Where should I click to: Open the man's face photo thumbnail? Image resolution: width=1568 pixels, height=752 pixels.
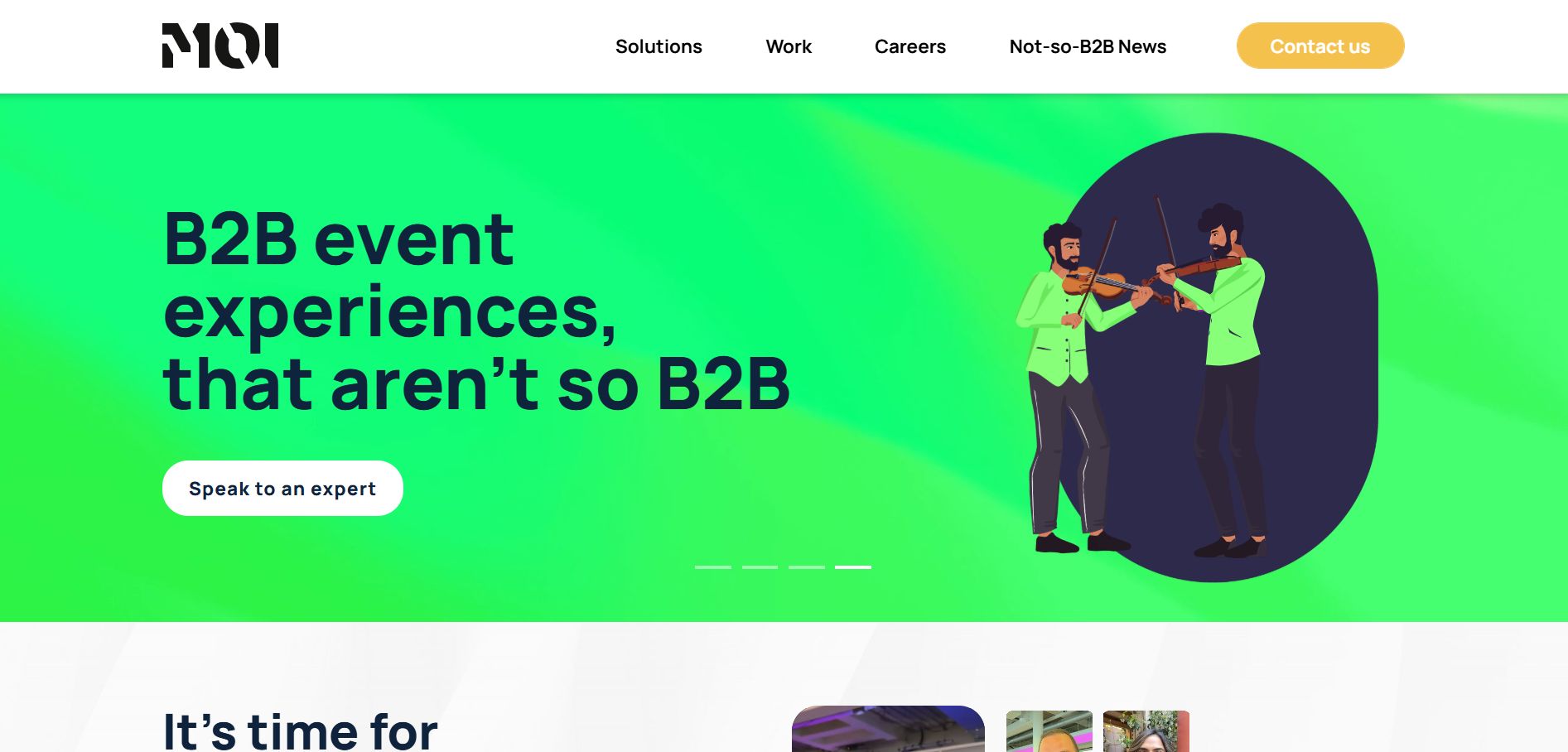(1049, 731)
